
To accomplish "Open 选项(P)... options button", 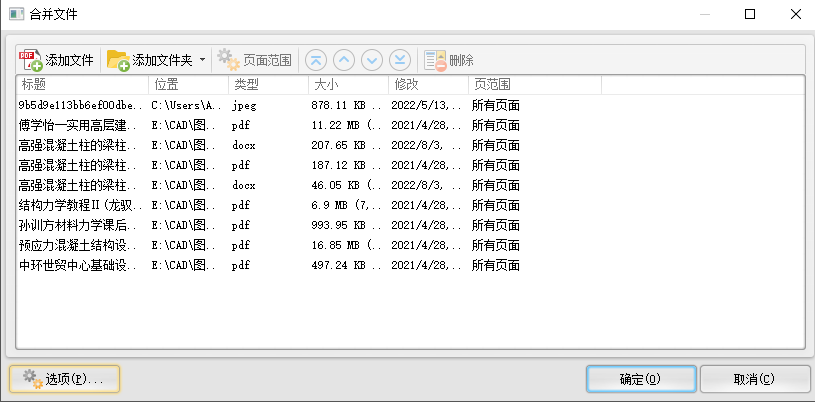I will [64, 379].
